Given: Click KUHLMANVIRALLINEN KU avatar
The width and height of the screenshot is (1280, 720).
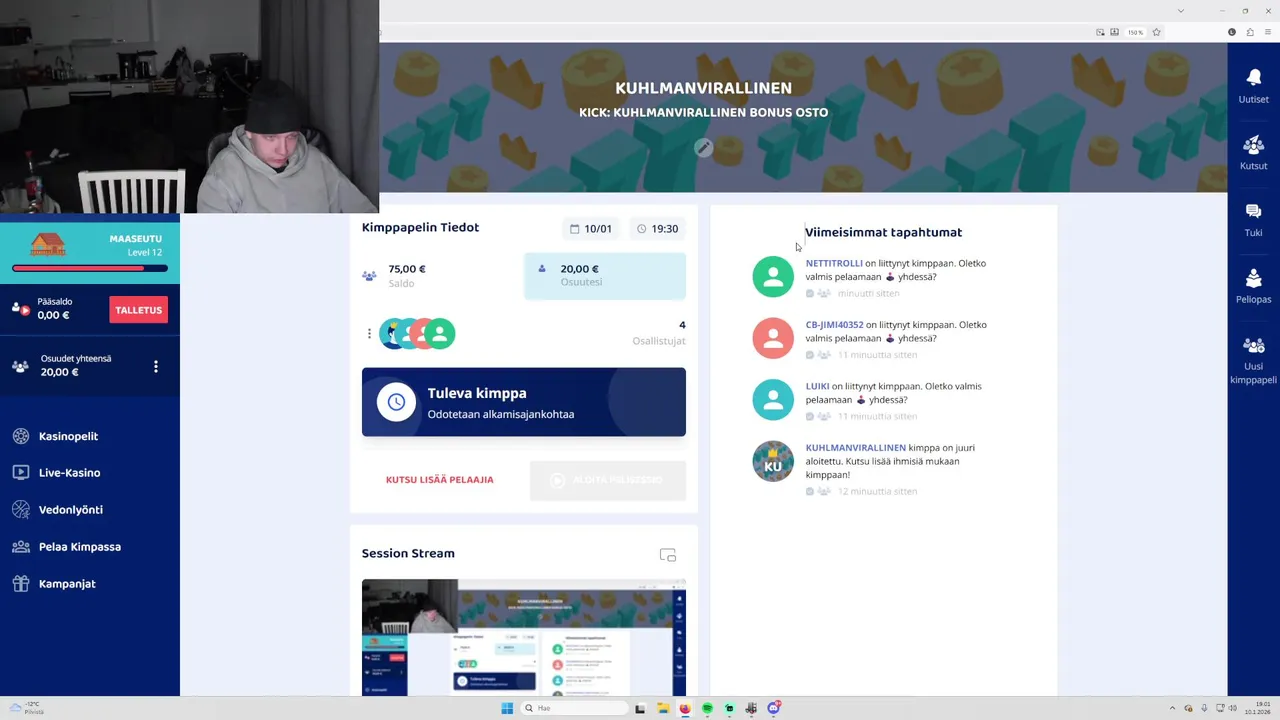Looking at the screenshot, I should click(x=773, y=461).
